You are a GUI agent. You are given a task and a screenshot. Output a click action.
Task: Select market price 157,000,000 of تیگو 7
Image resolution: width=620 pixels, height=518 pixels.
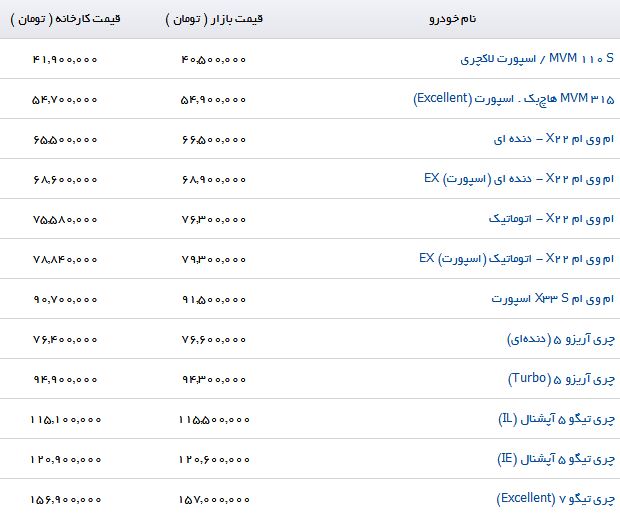[214, 499]
